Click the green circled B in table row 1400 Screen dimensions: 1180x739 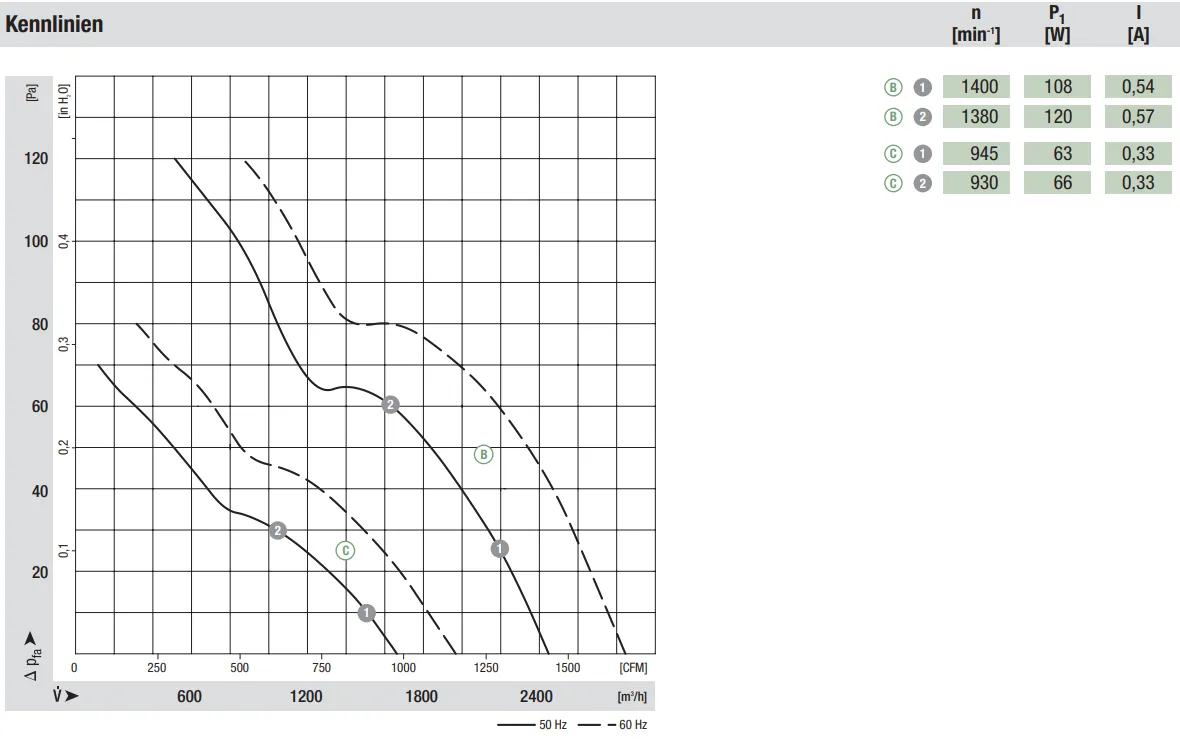point(893,87)
